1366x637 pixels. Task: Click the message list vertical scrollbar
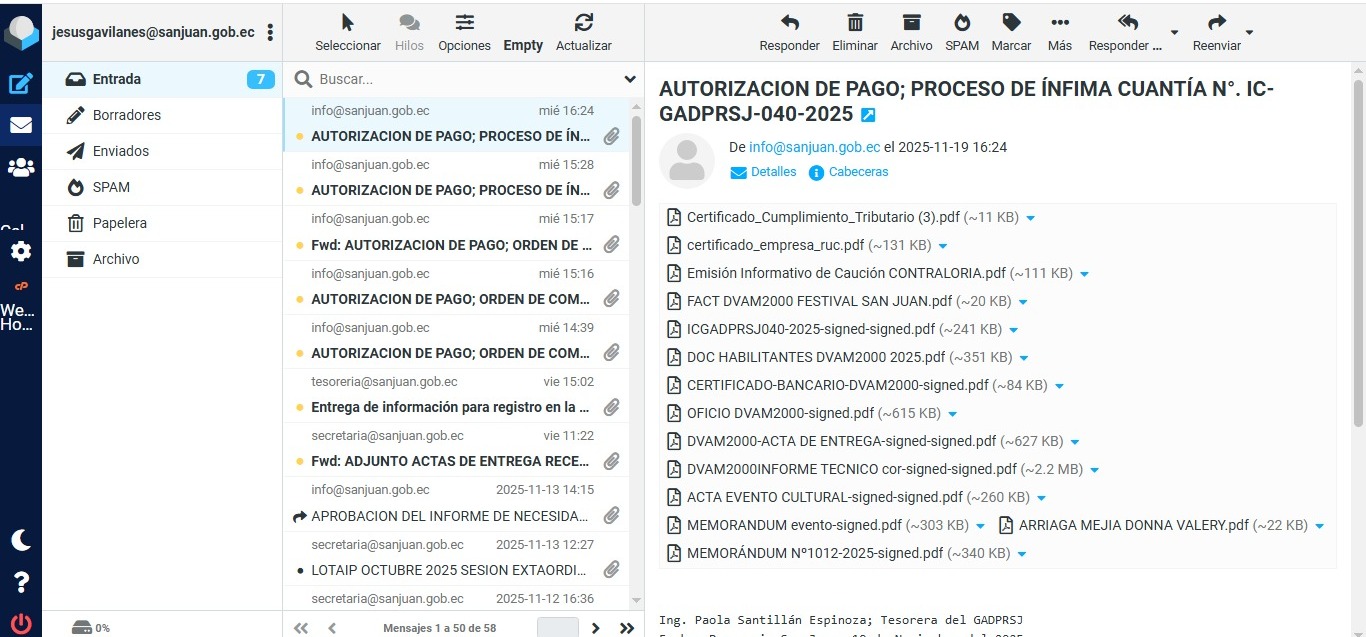click(x=637, y=160)
